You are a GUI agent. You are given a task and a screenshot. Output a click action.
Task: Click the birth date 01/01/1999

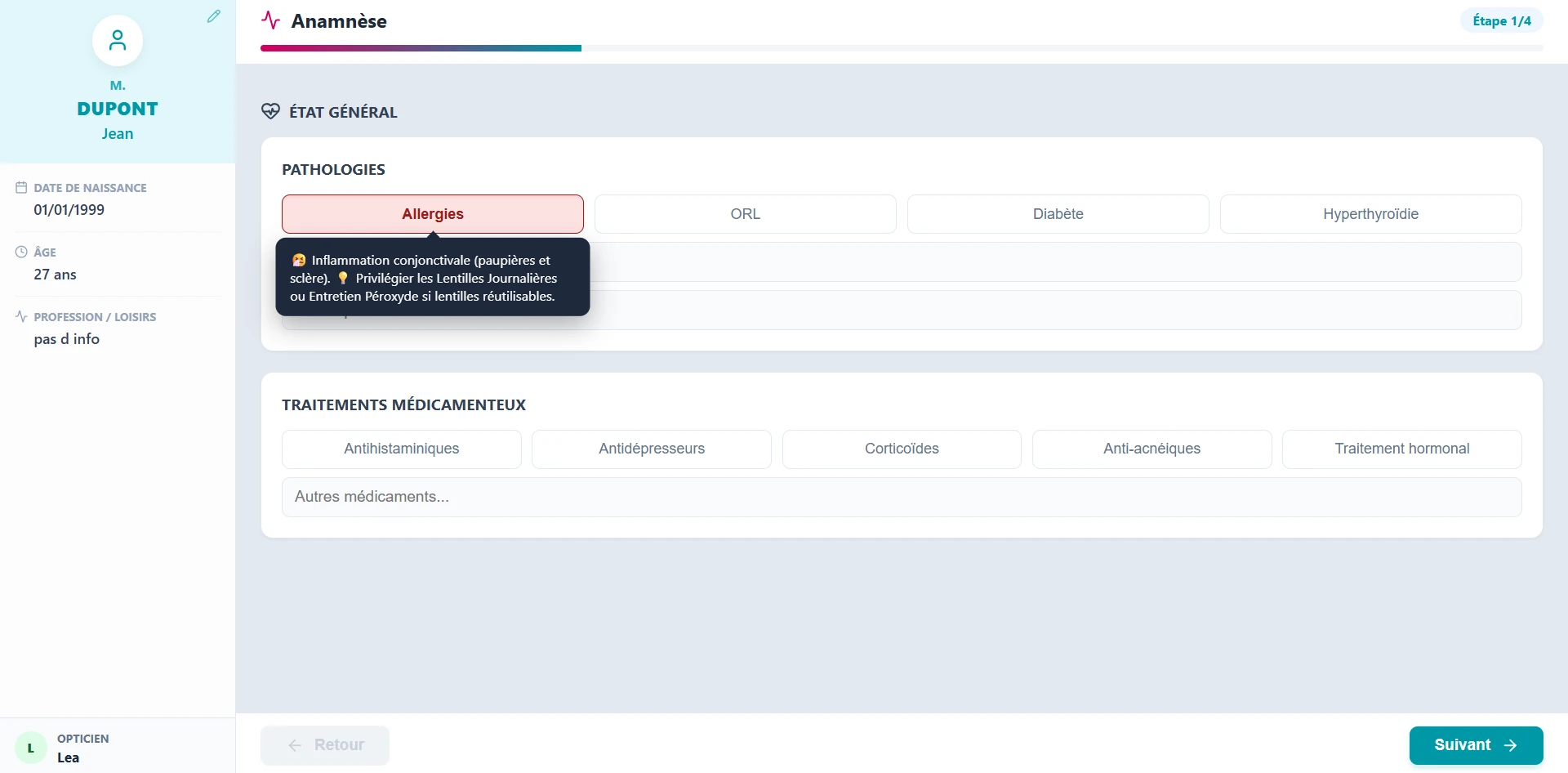pos(69,210)
